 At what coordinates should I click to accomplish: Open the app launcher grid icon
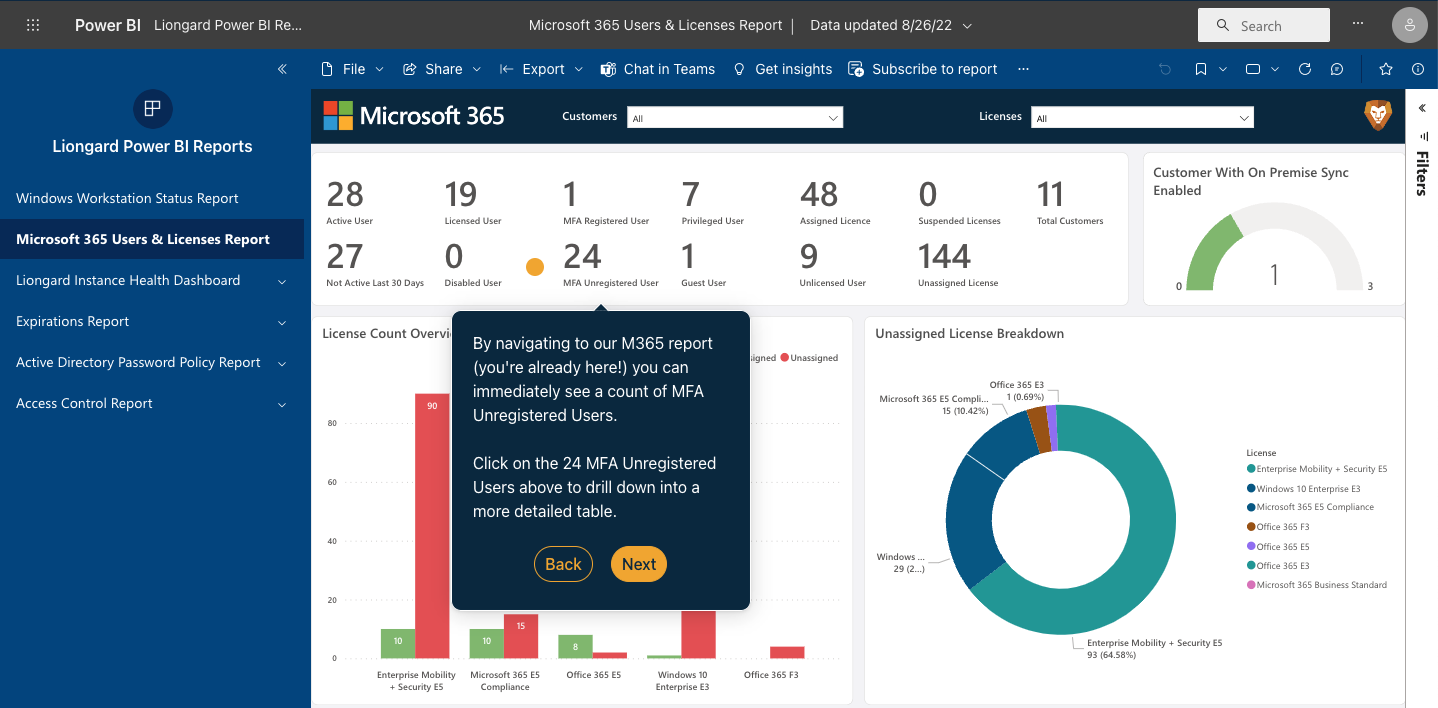pos(33,25)
